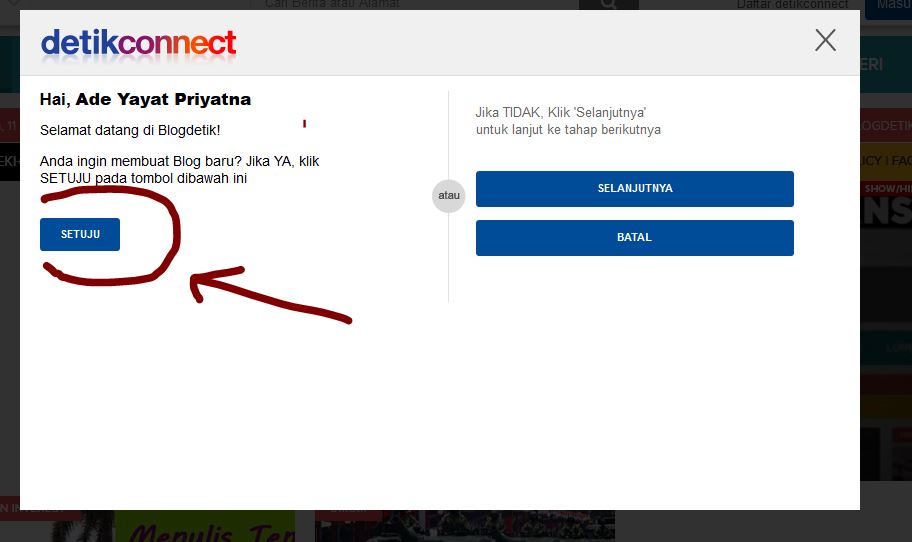Open the crowd photo thumbnail at bottom
Image resolution: width=912 pixels, height=542 pixels.
[x=465, y=526]
